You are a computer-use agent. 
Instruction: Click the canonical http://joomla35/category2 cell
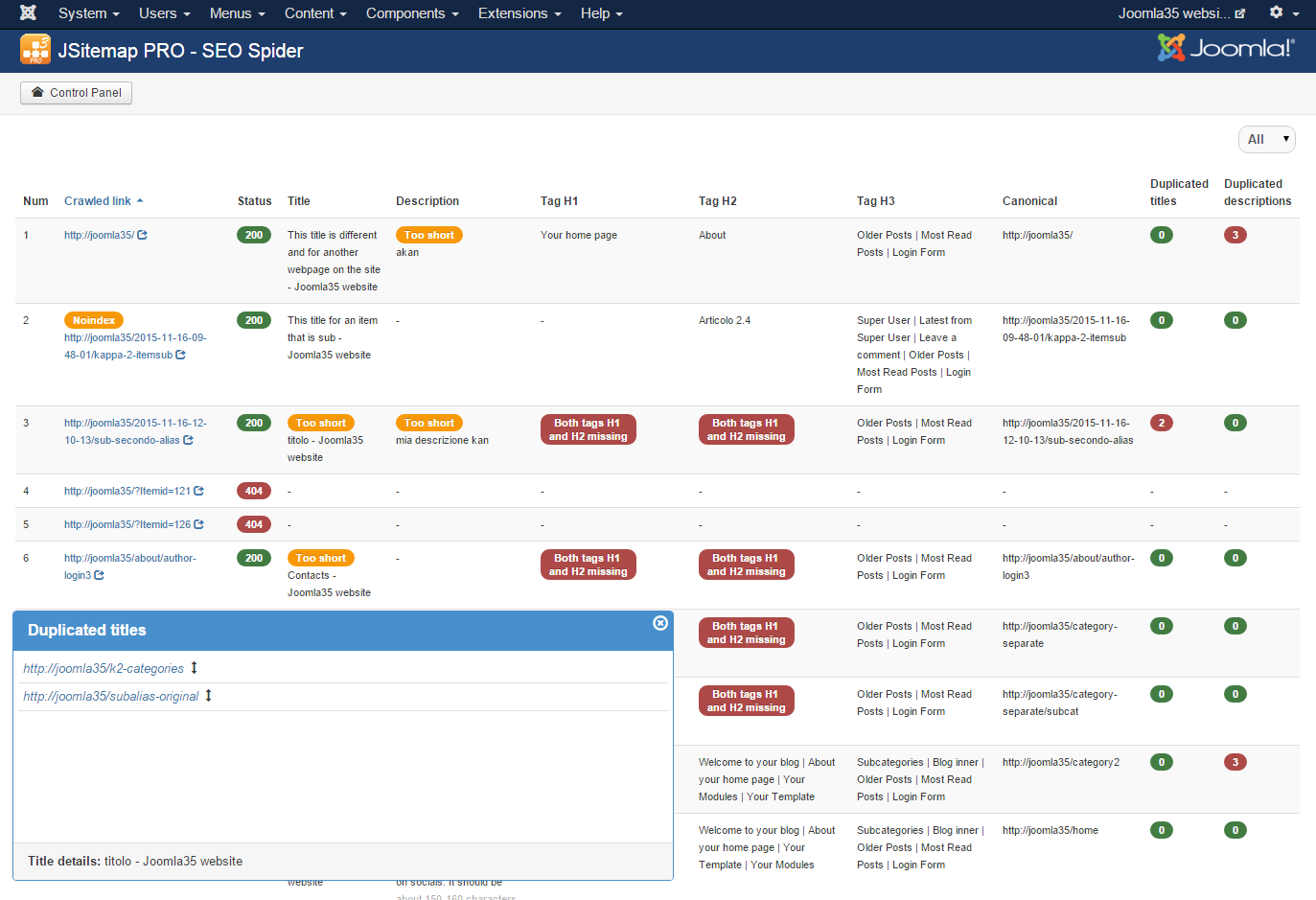pyautogui.click(x=1061, y=762)
